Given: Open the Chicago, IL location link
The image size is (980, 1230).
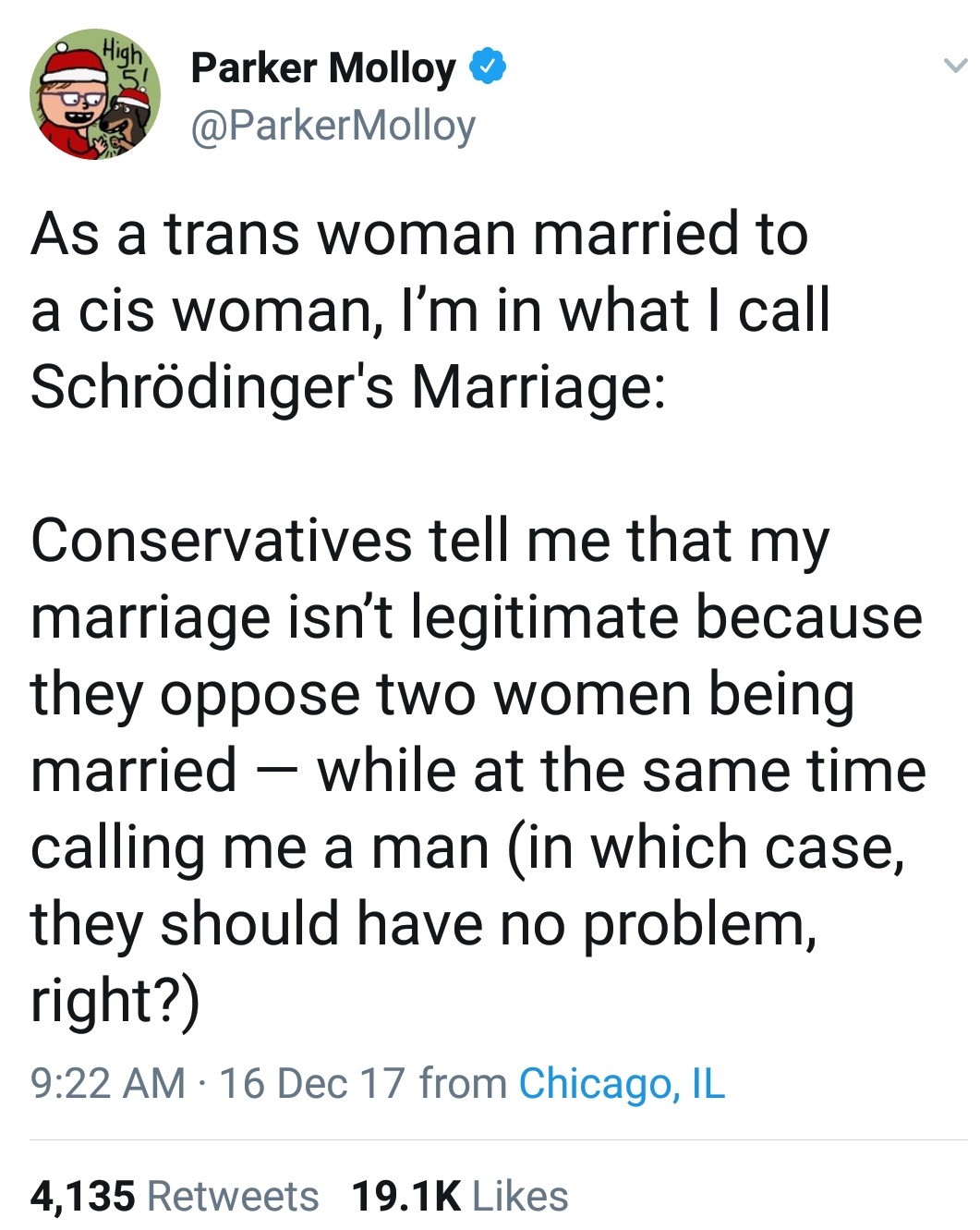Looking at the screenshot, I should [622, 1083].
